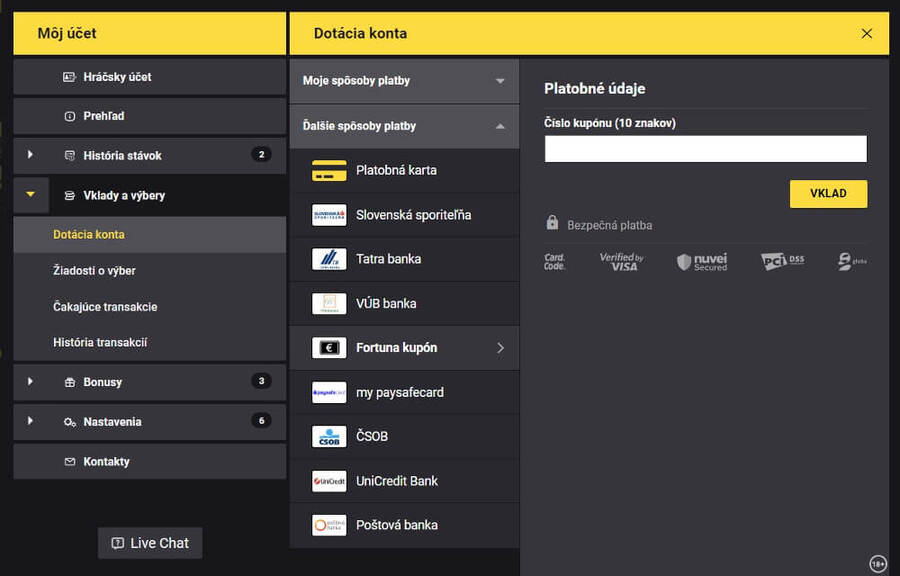Choose my paysafecard payment method
This screenshot has height=576, width=900.
tap(404, 392)
